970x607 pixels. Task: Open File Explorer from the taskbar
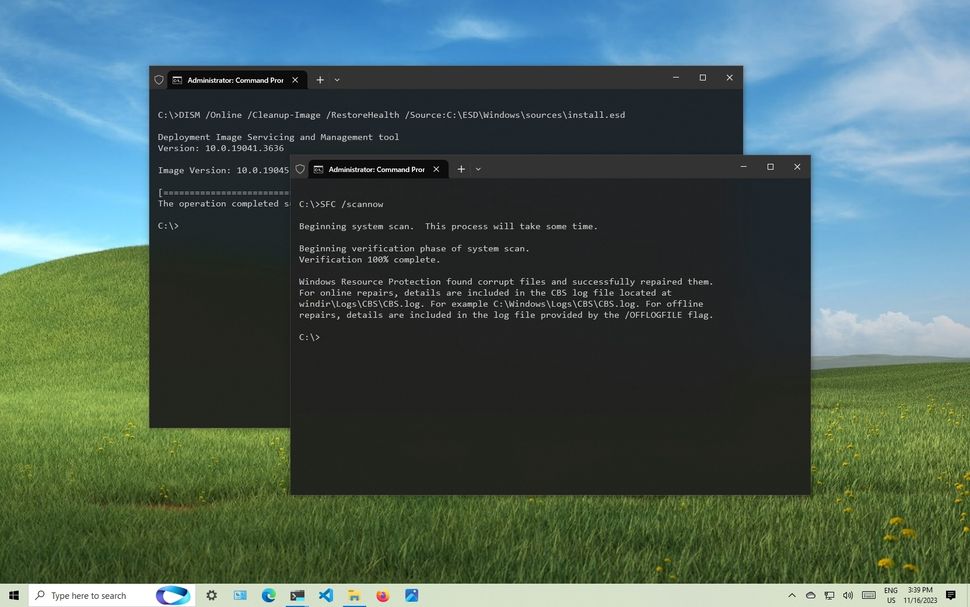point(354,595)
